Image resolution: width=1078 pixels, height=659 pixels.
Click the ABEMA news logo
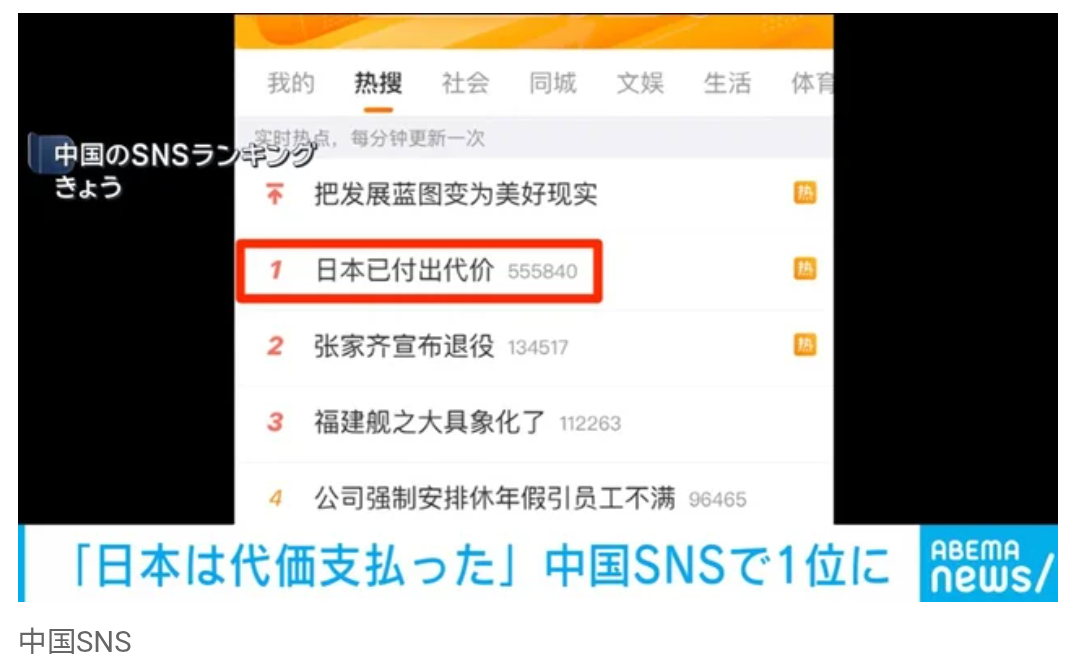[x=989, y=564]
